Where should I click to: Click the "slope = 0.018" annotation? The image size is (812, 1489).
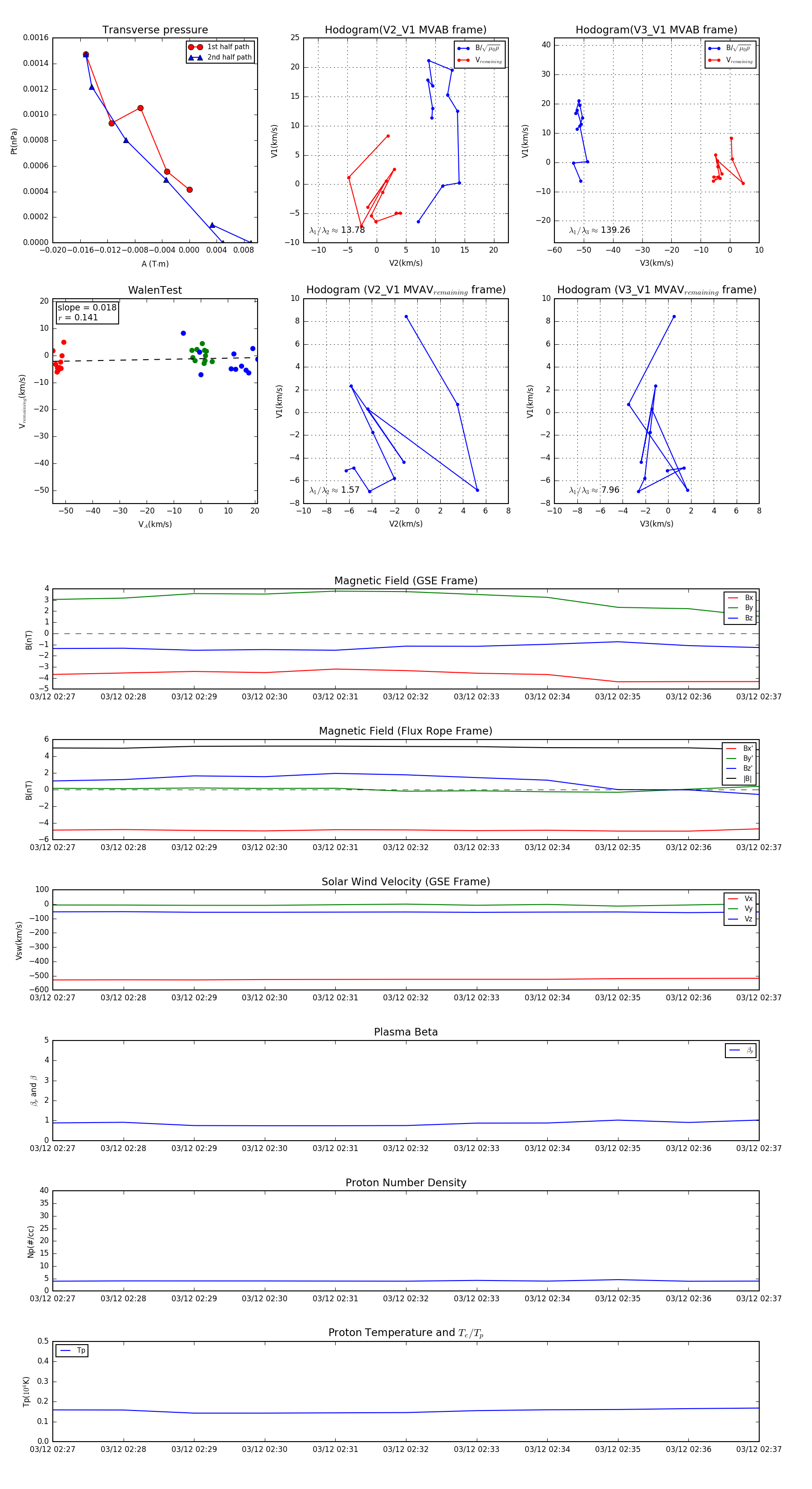click(x=87, y=308)
